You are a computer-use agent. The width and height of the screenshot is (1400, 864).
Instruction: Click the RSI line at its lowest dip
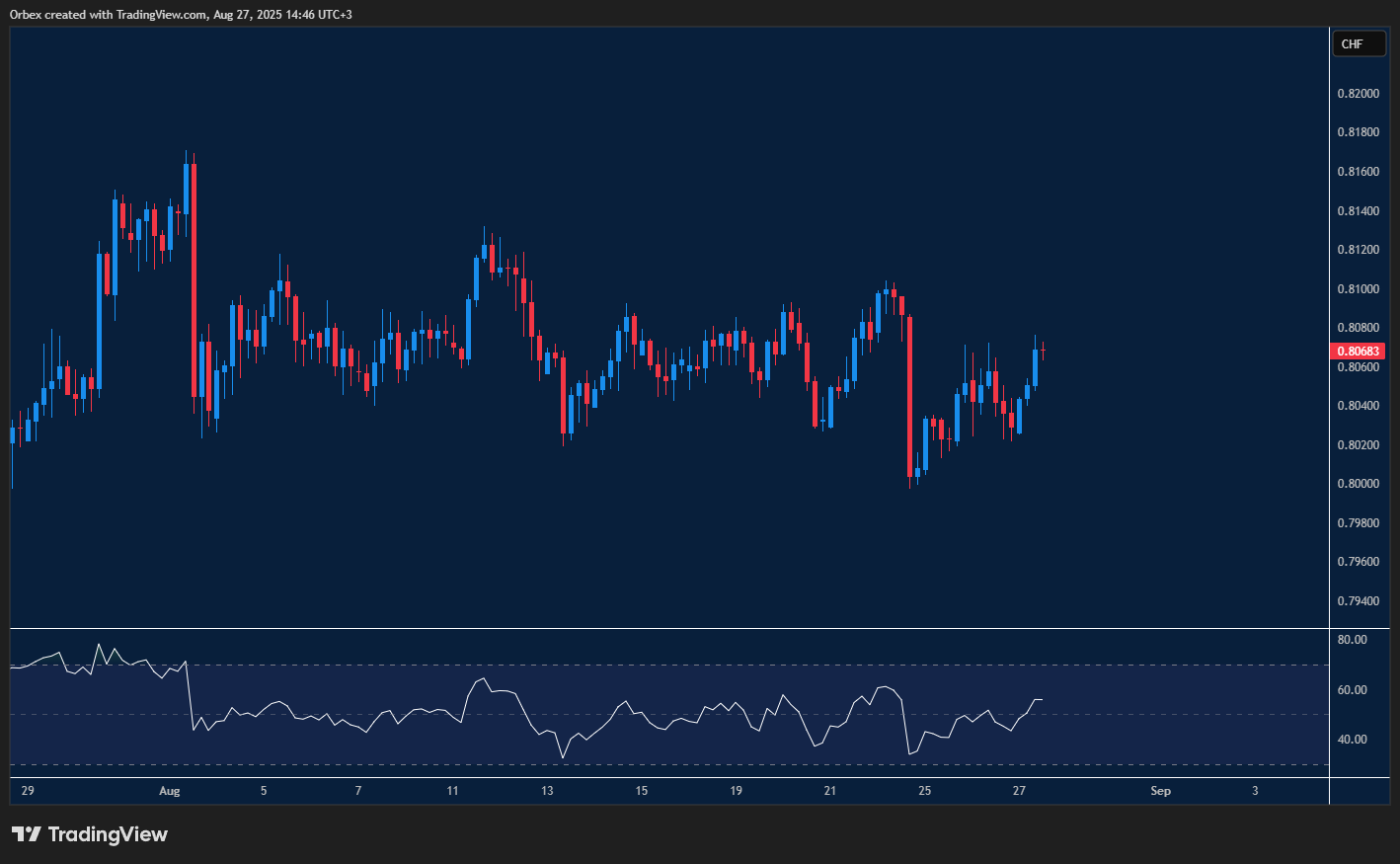[x=565, y=754]
